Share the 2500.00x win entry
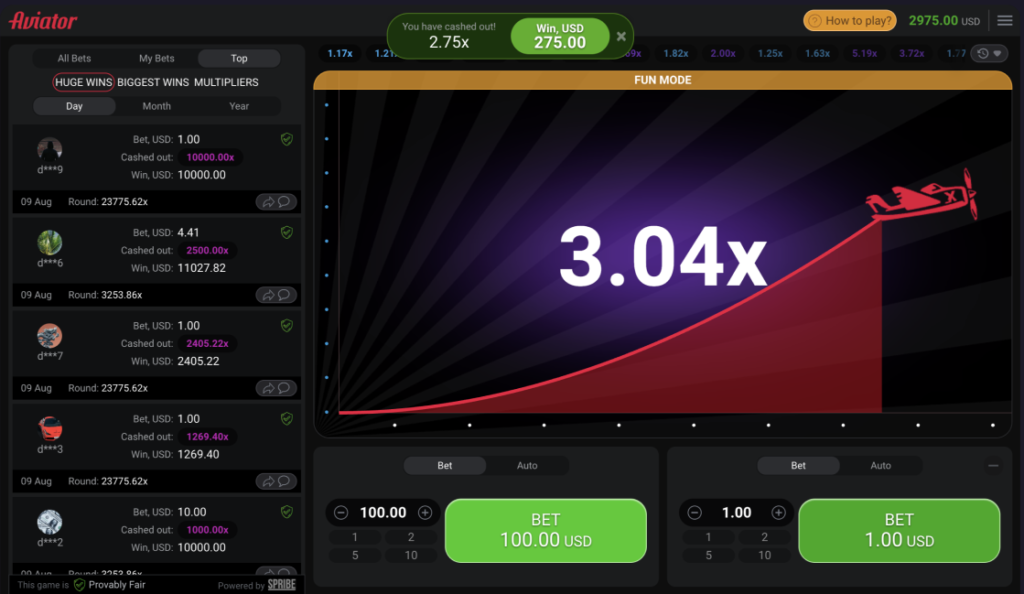The image size is (1024, 594). tap(268, 295)
